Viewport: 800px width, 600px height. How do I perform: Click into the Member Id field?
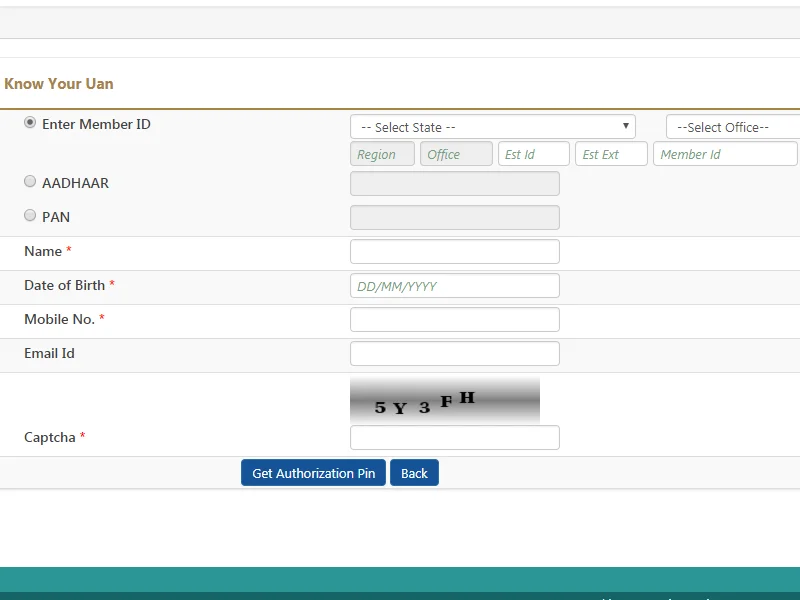click(x=725, y=154)
